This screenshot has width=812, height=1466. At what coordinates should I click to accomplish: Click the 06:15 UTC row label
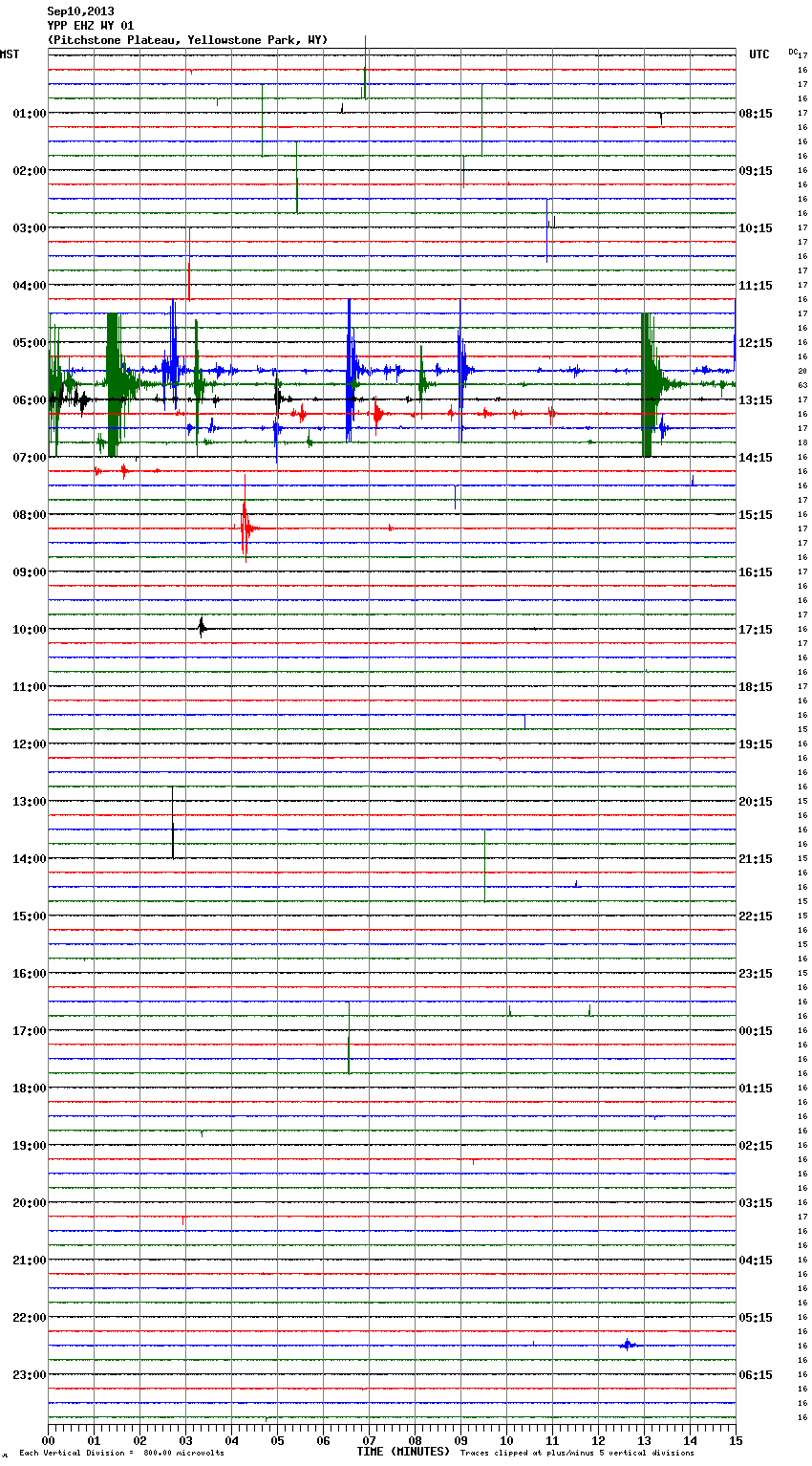click(x=756, y=1374)
